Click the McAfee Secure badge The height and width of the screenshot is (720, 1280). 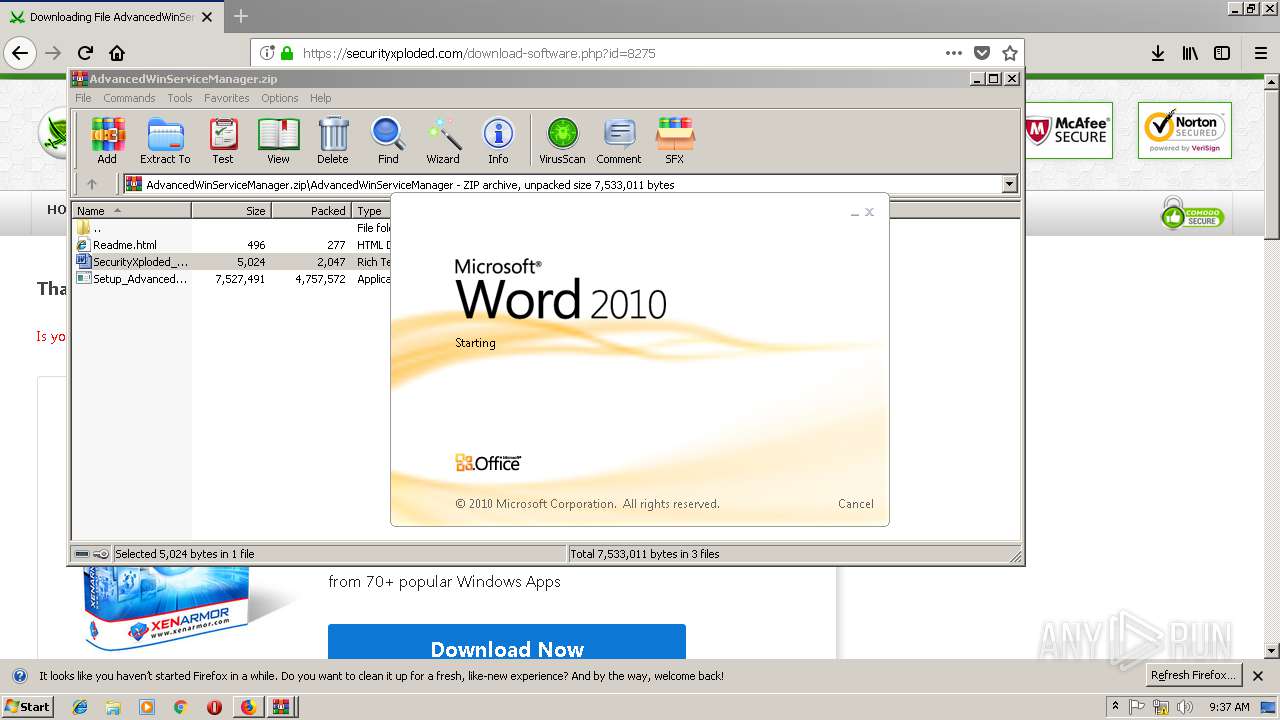coord(1067,131)
